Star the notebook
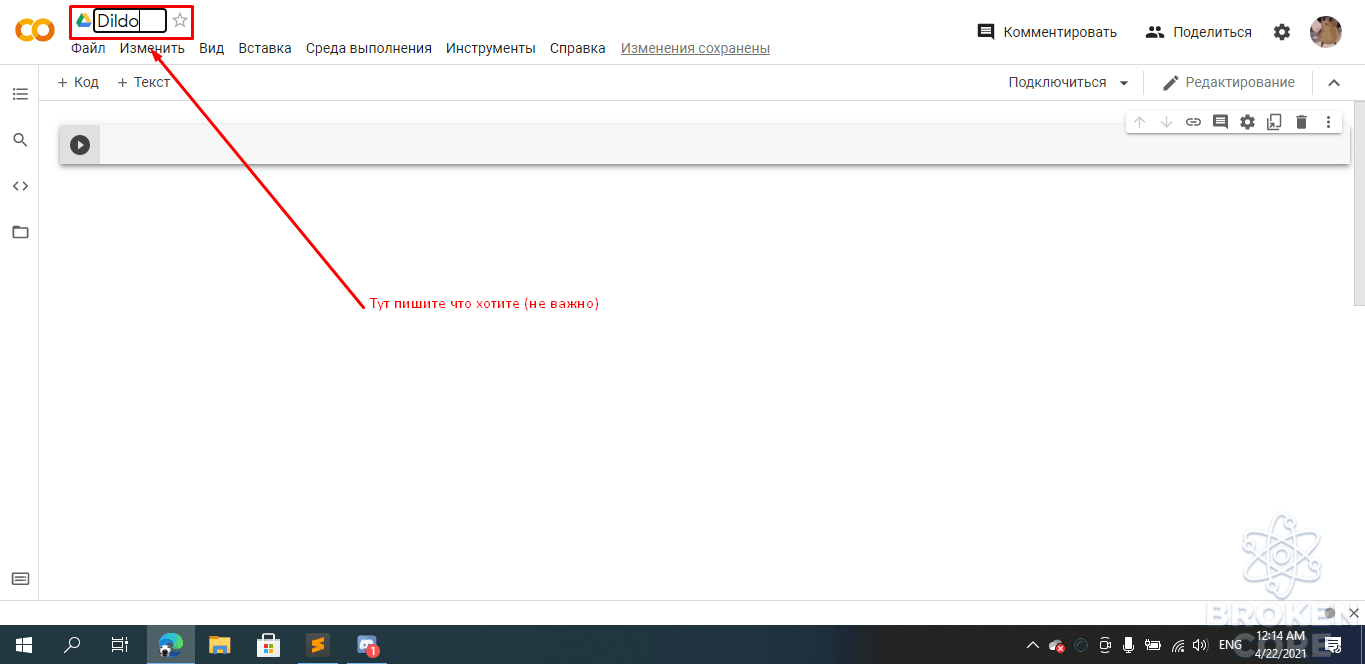Viewport: 1365px width, 664px height. 180,20
